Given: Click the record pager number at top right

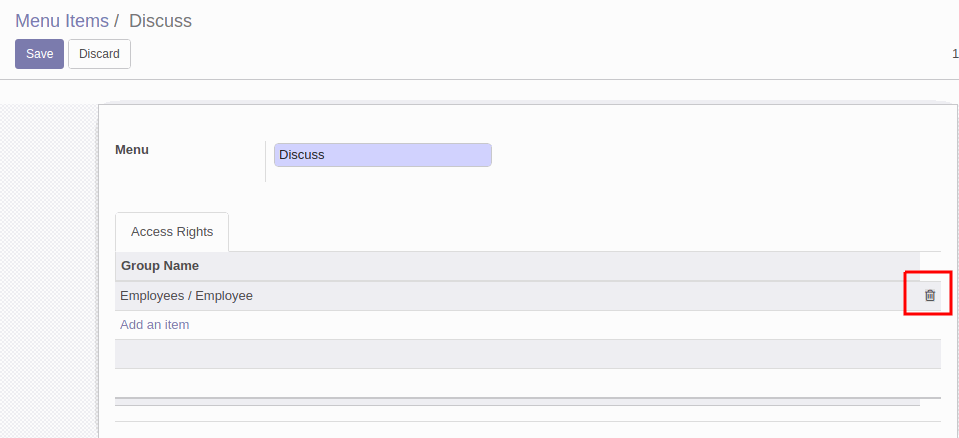Looking at the screenshot, I should 955,54.
